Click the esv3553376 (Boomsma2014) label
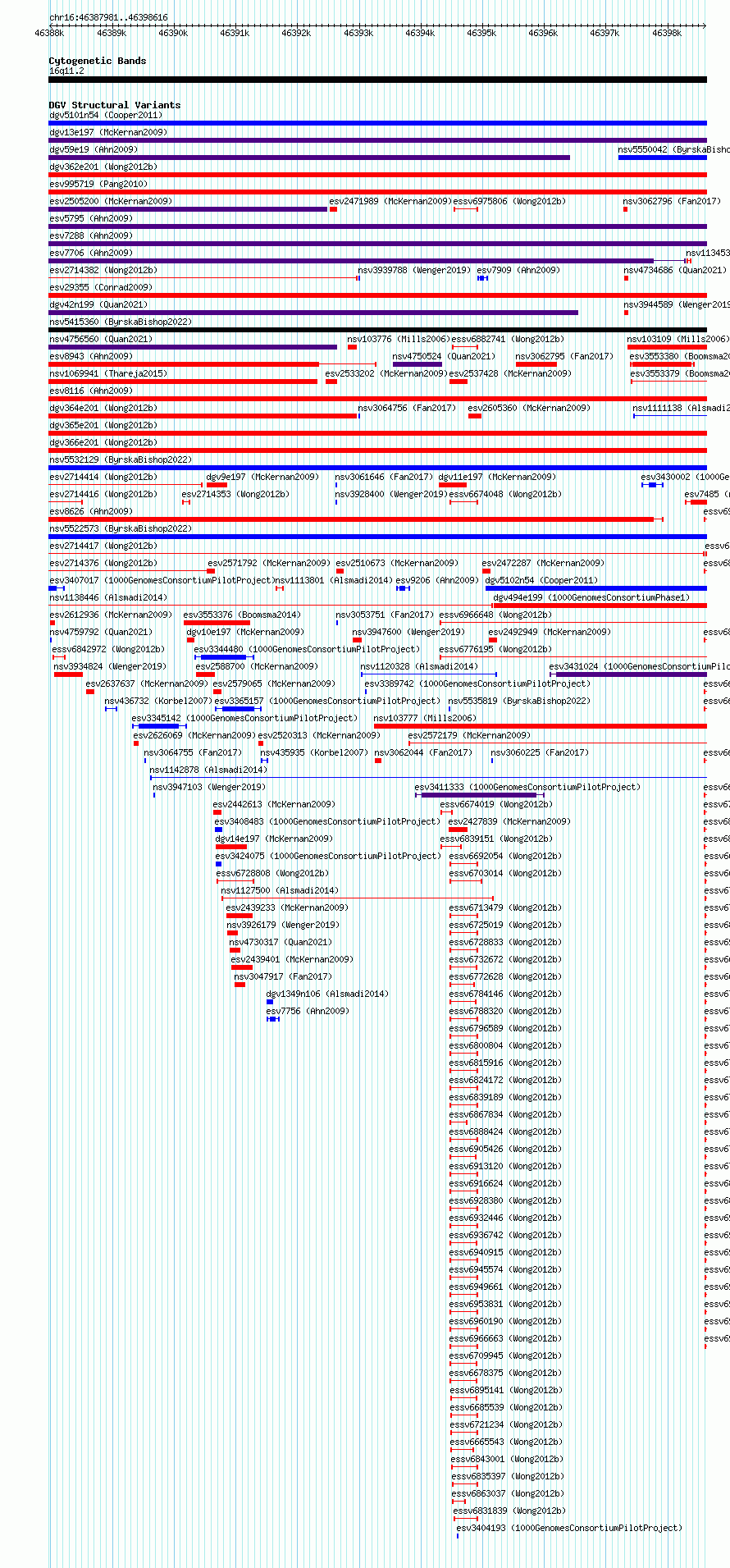Image resolution: width=730 pixels, height=1568 pixels. point(243,615)
